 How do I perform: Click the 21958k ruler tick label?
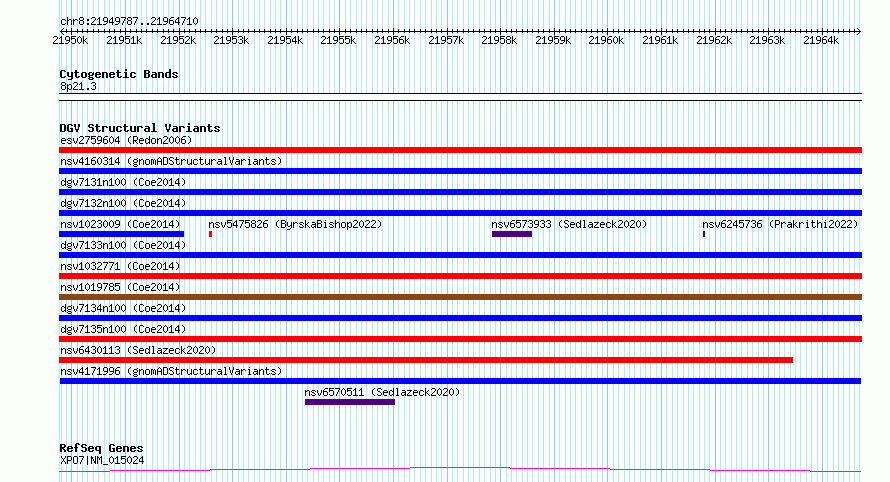coord(499,40)
